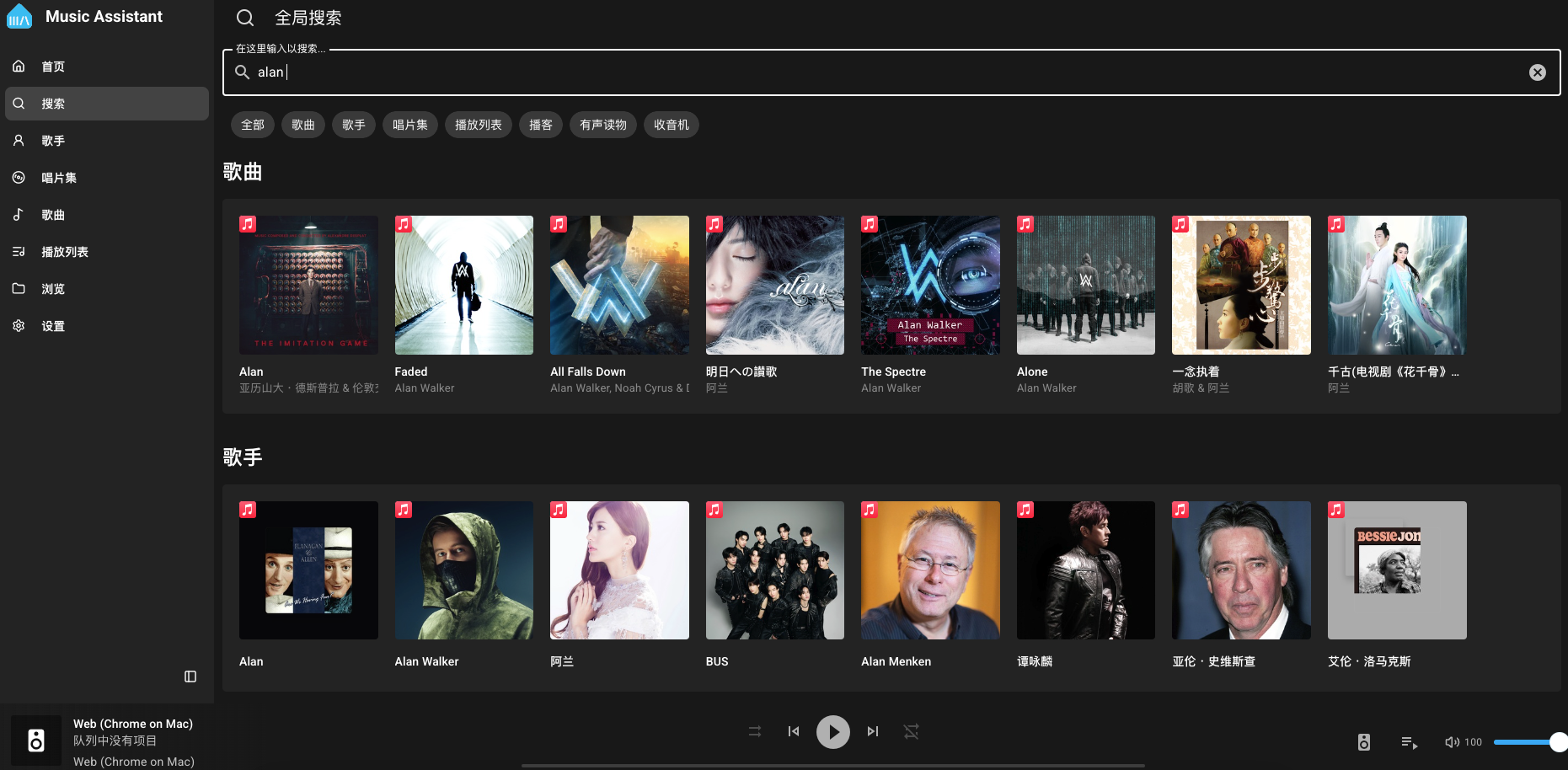Open the Alan Walker artist photo
Screen dimensions: 1568x770
coord(464,570)
